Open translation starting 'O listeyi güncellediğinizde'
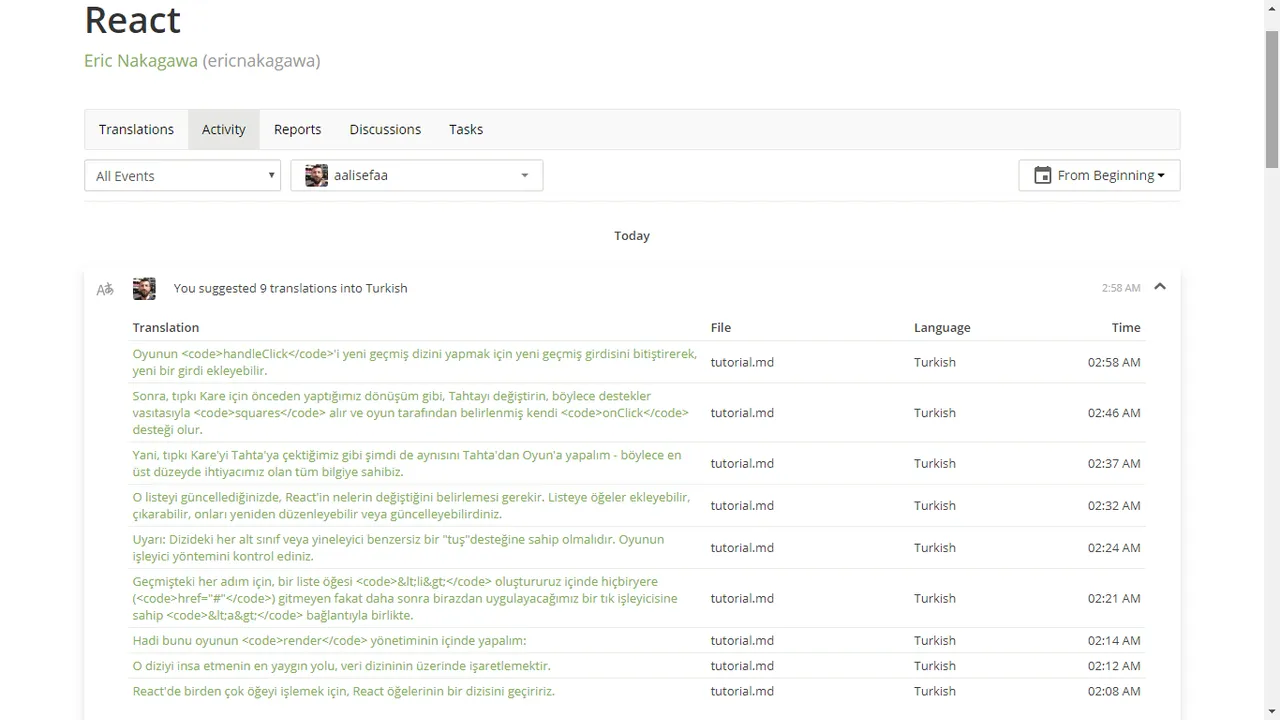This screenshot has height=720, width=1280. (x=411, y=505)
